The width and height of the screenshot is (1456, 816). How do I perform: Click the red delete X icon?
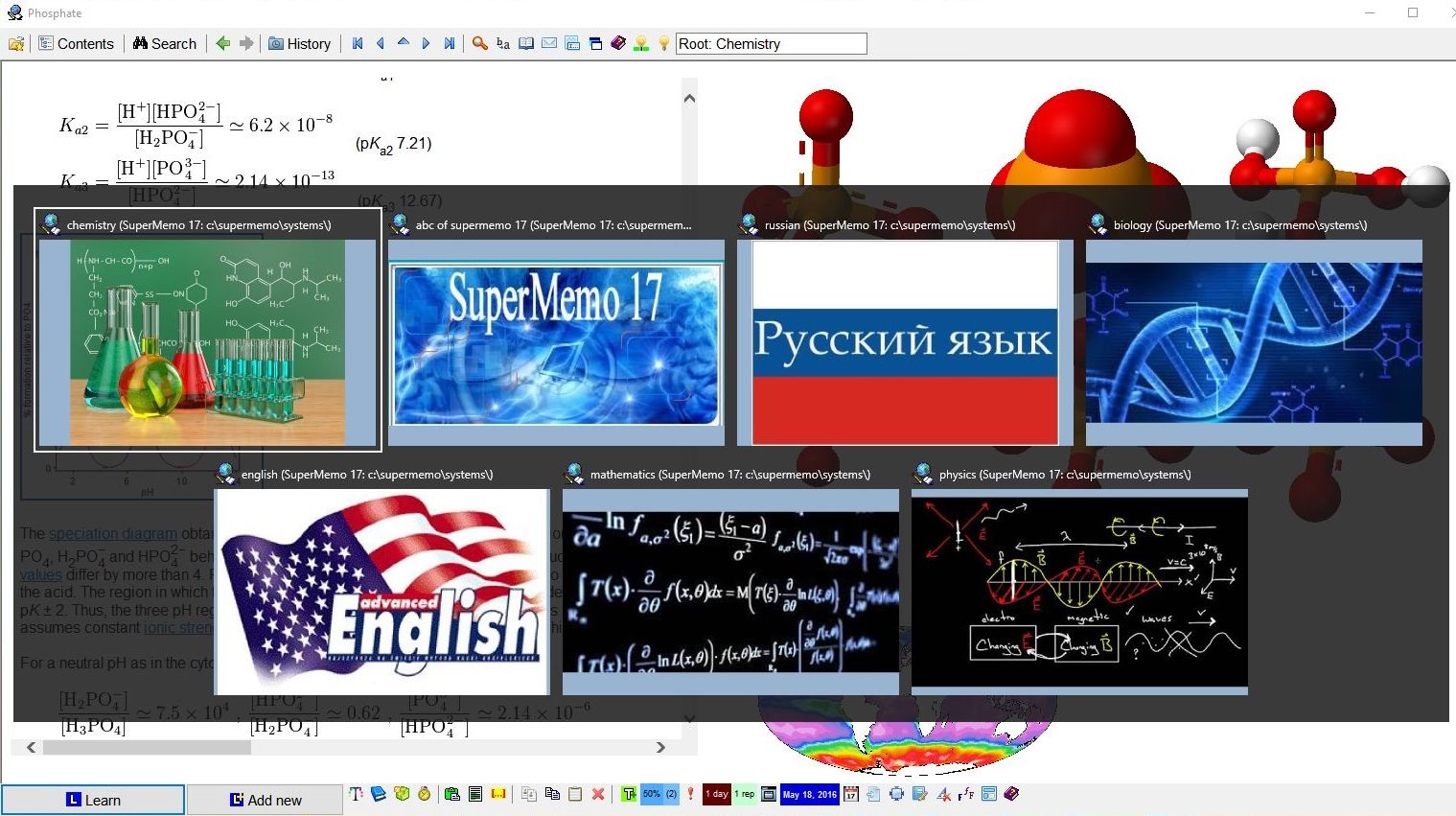coord(598,794)
